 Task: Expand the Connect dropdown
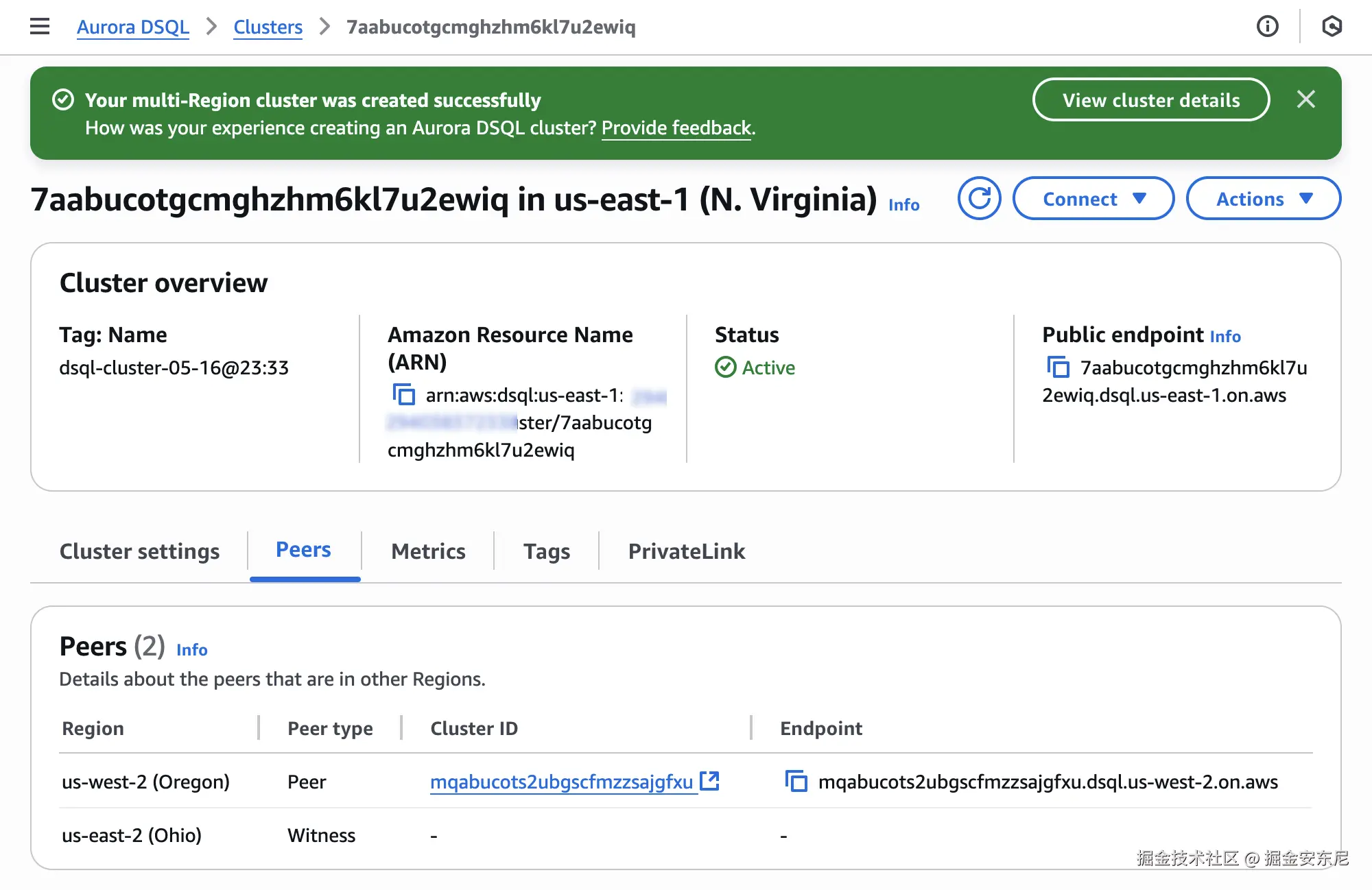(1093, 199)
